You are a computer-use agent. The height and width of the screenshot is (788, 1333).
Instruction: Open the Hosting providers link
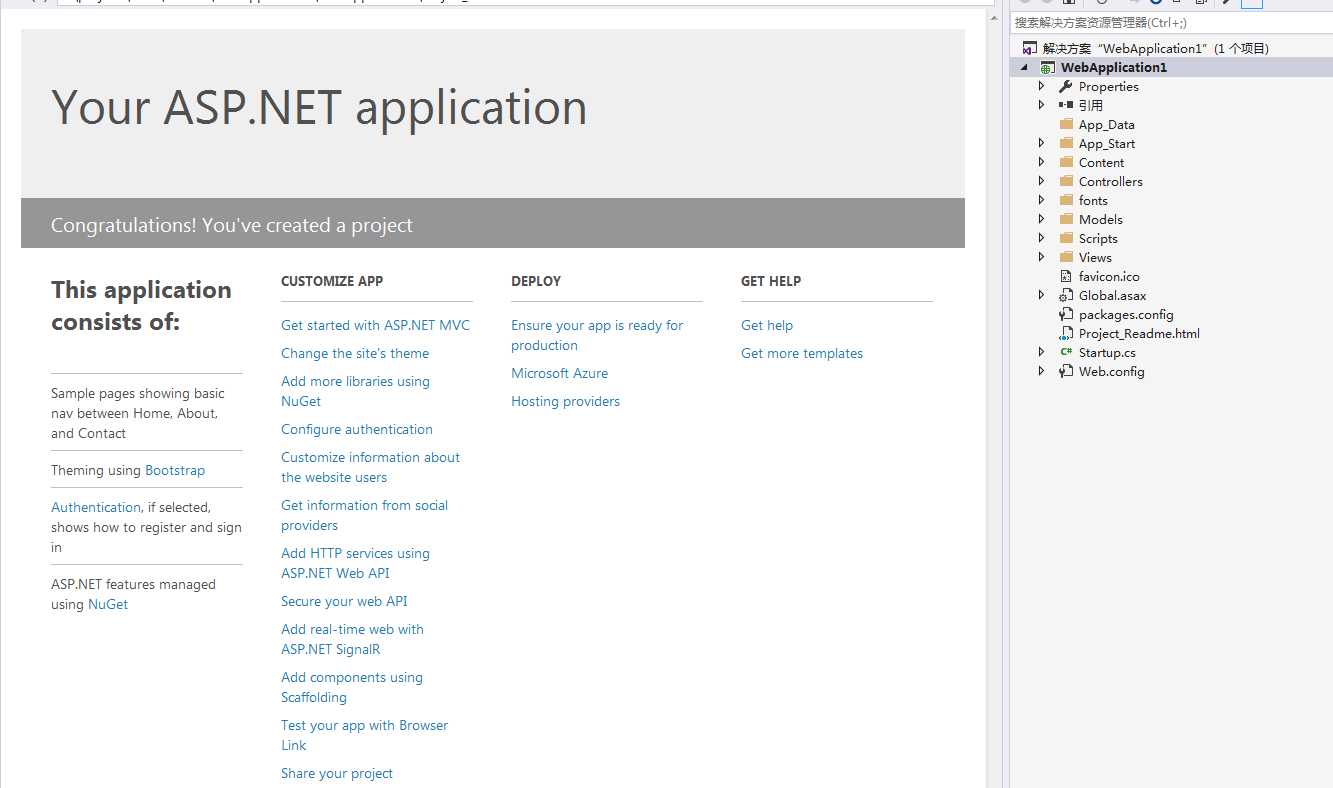click(x=565, y=401)
